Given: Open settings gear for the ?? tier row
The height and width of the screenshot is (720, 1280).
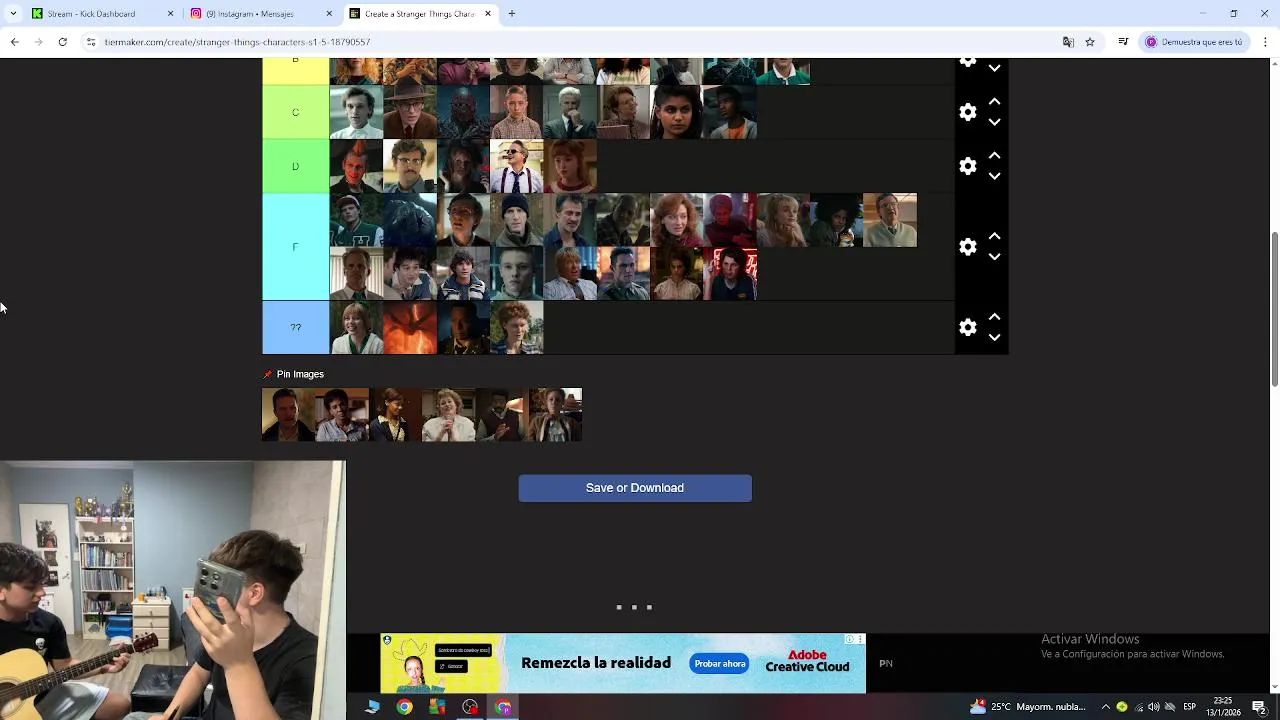Looking at the screenshot, I should point(967,328).
